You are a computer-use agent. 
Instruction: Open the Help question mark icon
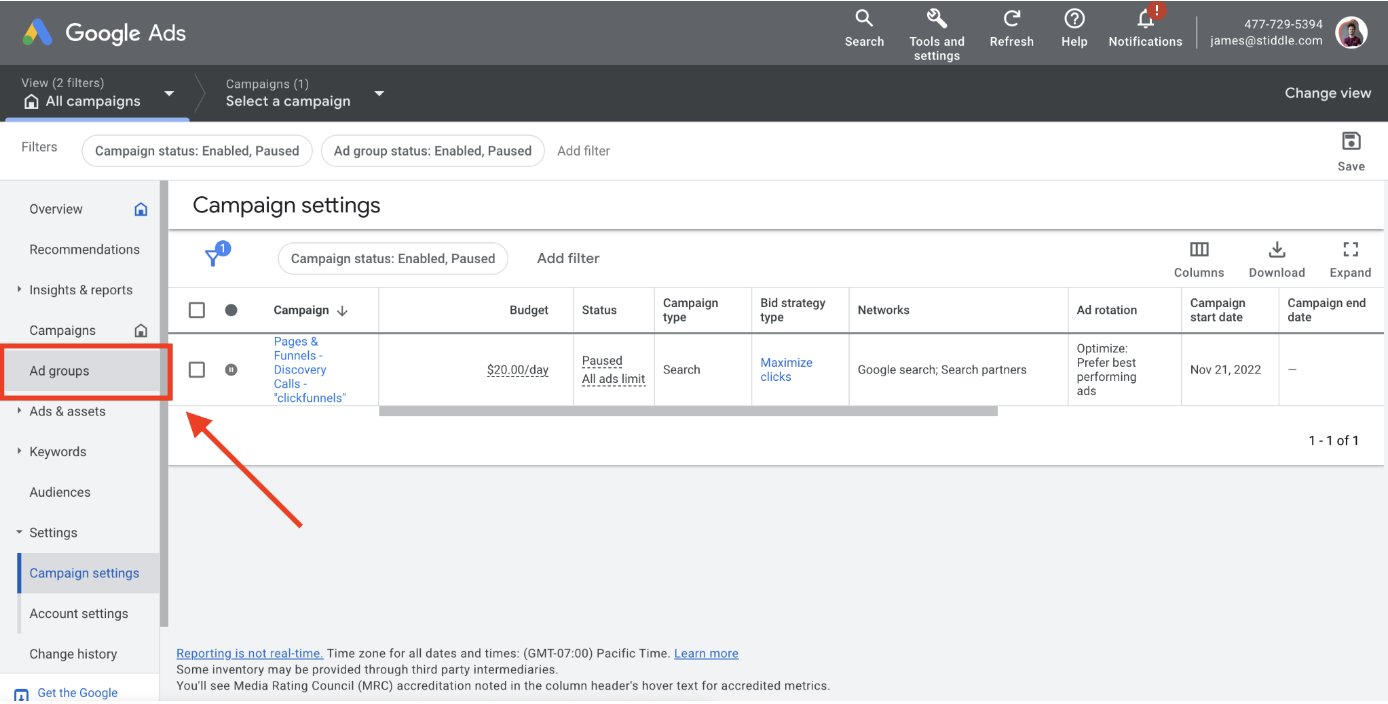coord(1074,18)
